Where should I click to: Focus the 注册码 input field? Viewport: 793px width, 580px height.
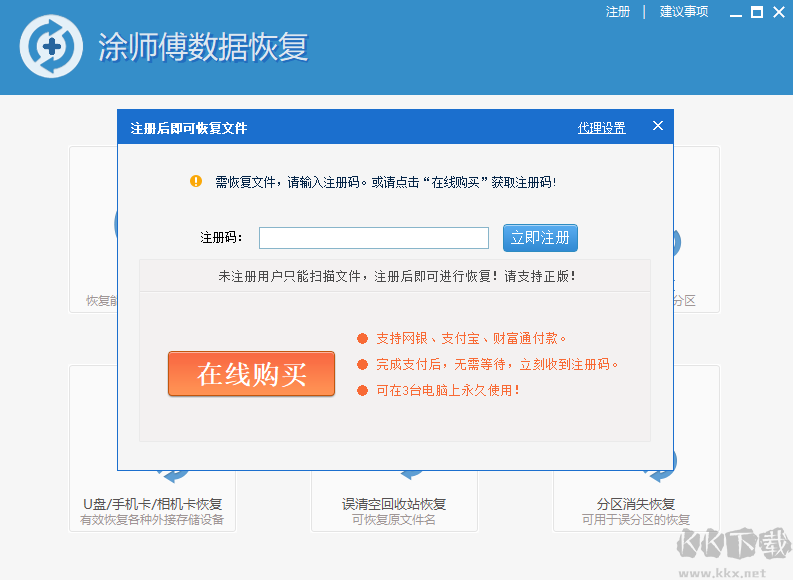pos(374,238)
